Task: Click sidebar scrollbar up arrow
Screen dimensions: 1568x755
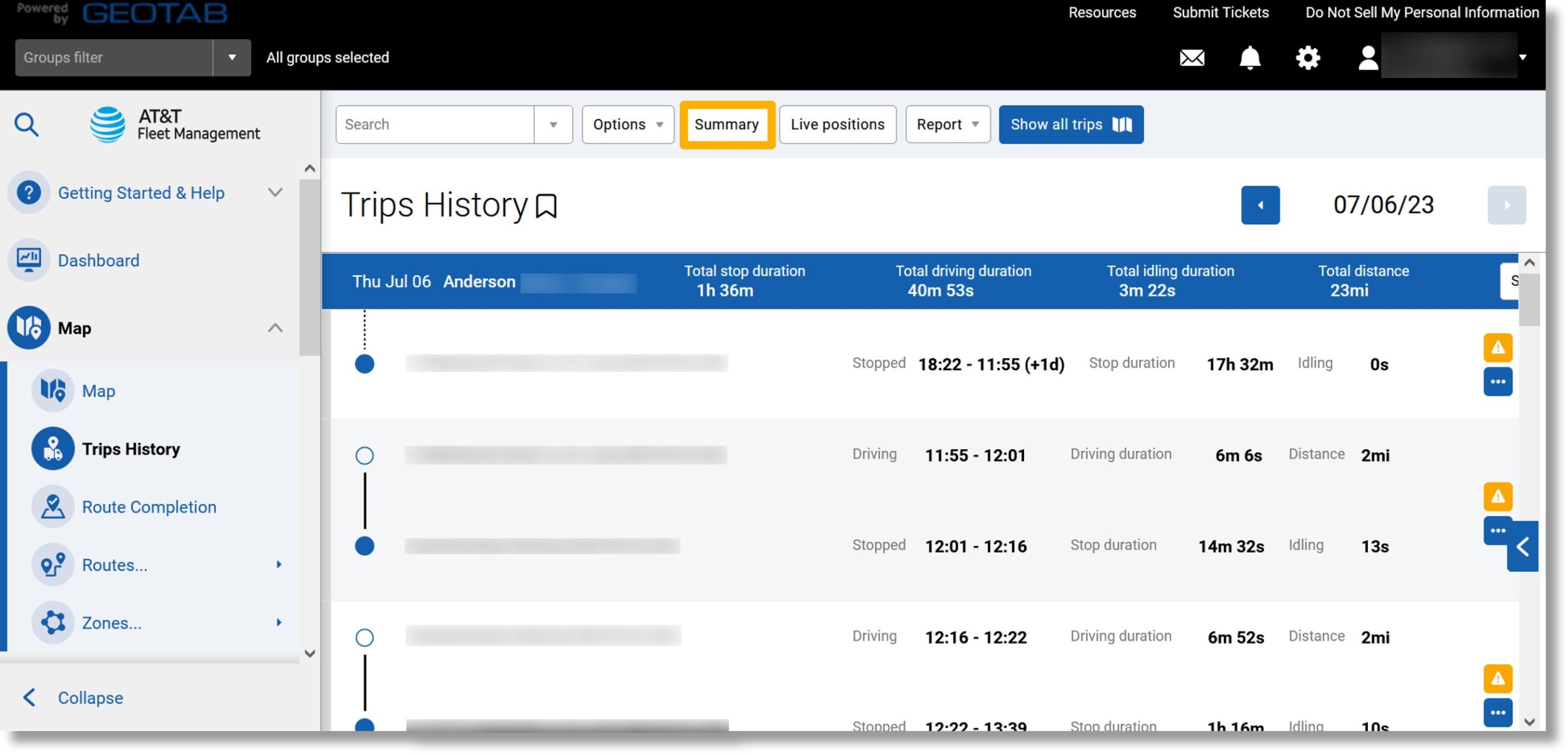Action: [x=310, y=169]
